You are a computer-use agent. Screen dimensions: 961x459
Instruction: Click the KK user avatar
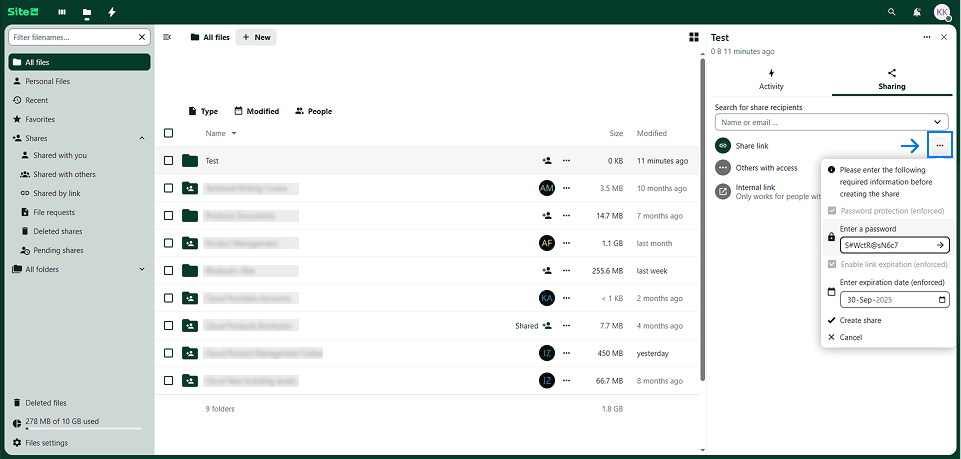point(942,12)
